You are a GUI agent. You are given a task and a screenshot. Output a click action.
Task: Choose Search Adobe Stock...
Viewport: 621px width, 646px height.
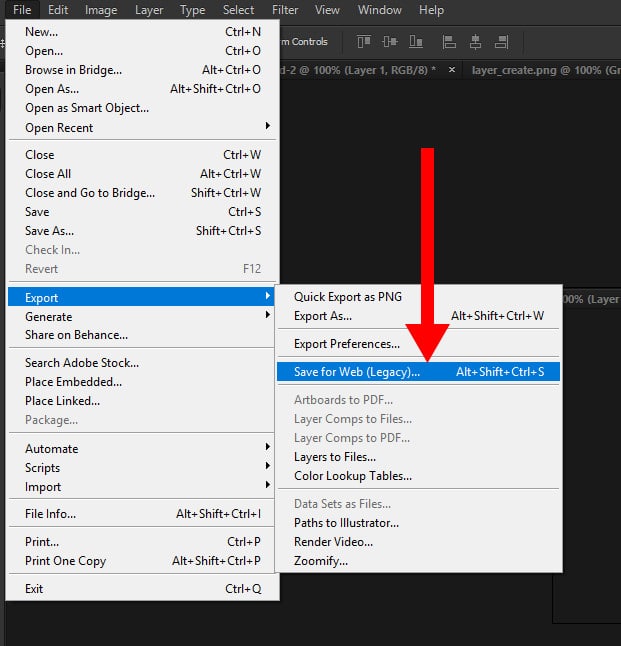tap(141, 363)
